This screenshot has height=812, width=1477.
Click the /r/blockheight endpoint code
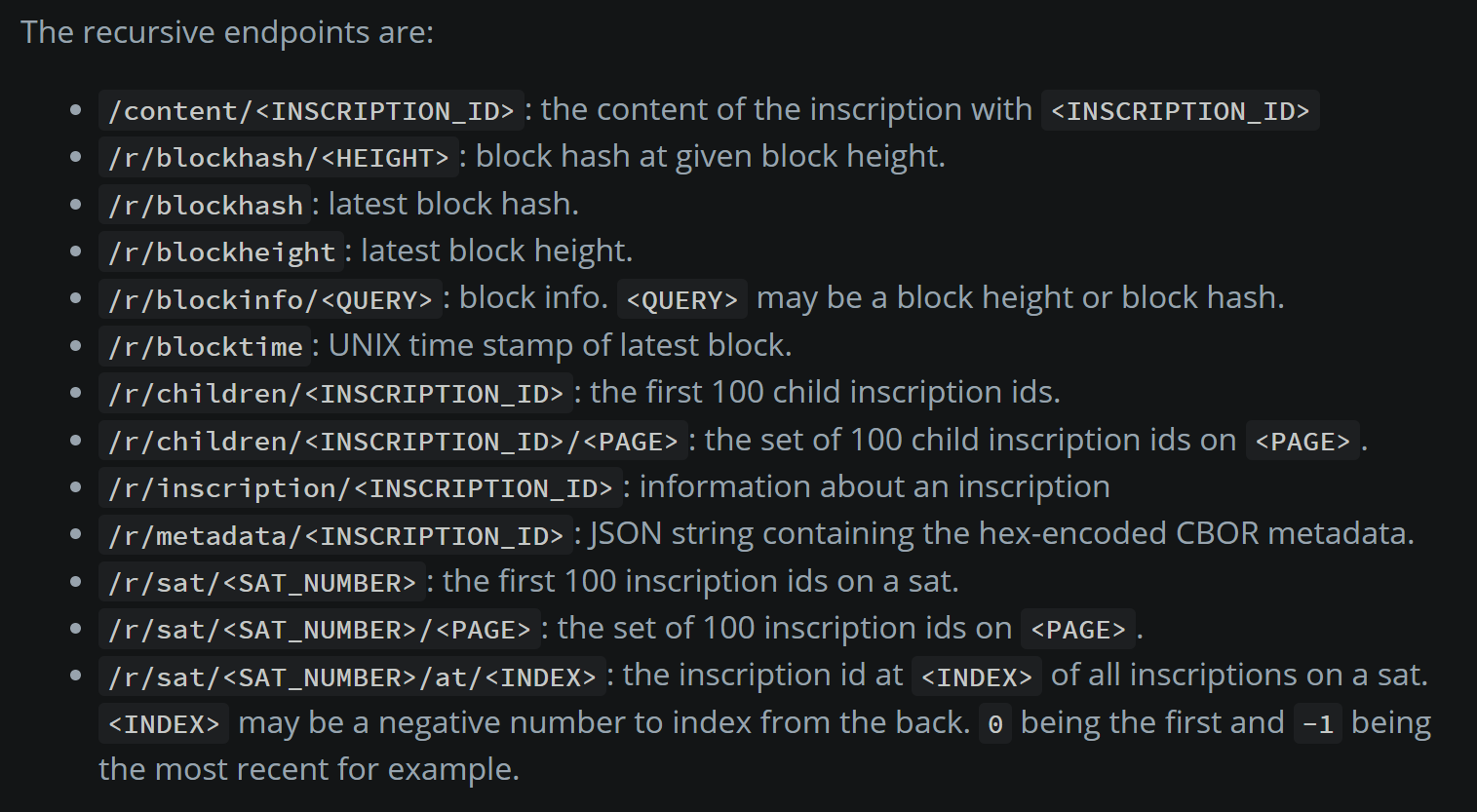coord(221,252)
